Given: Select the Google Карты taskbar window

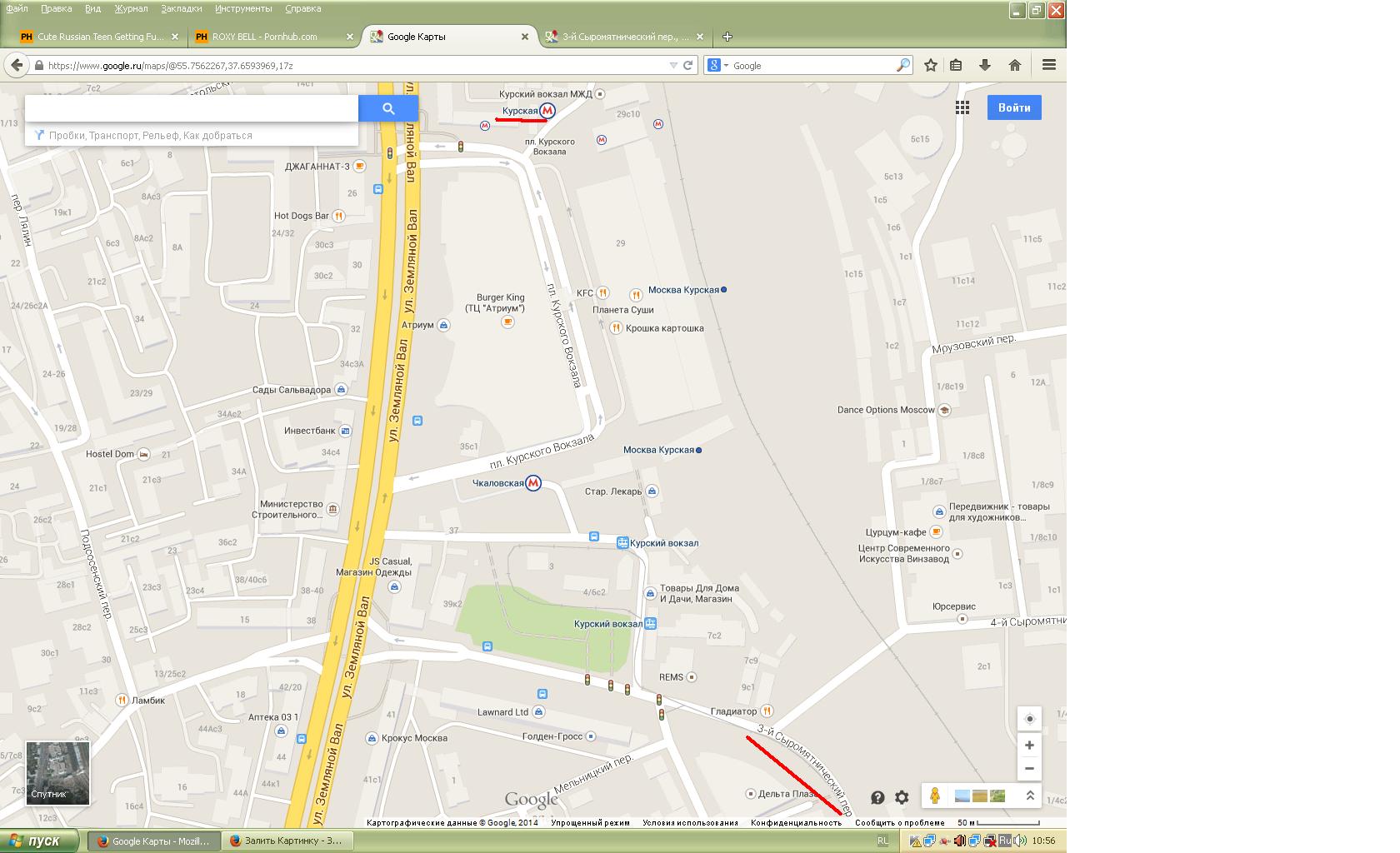Looking at the screenshot, I should [x=155, y=841].
